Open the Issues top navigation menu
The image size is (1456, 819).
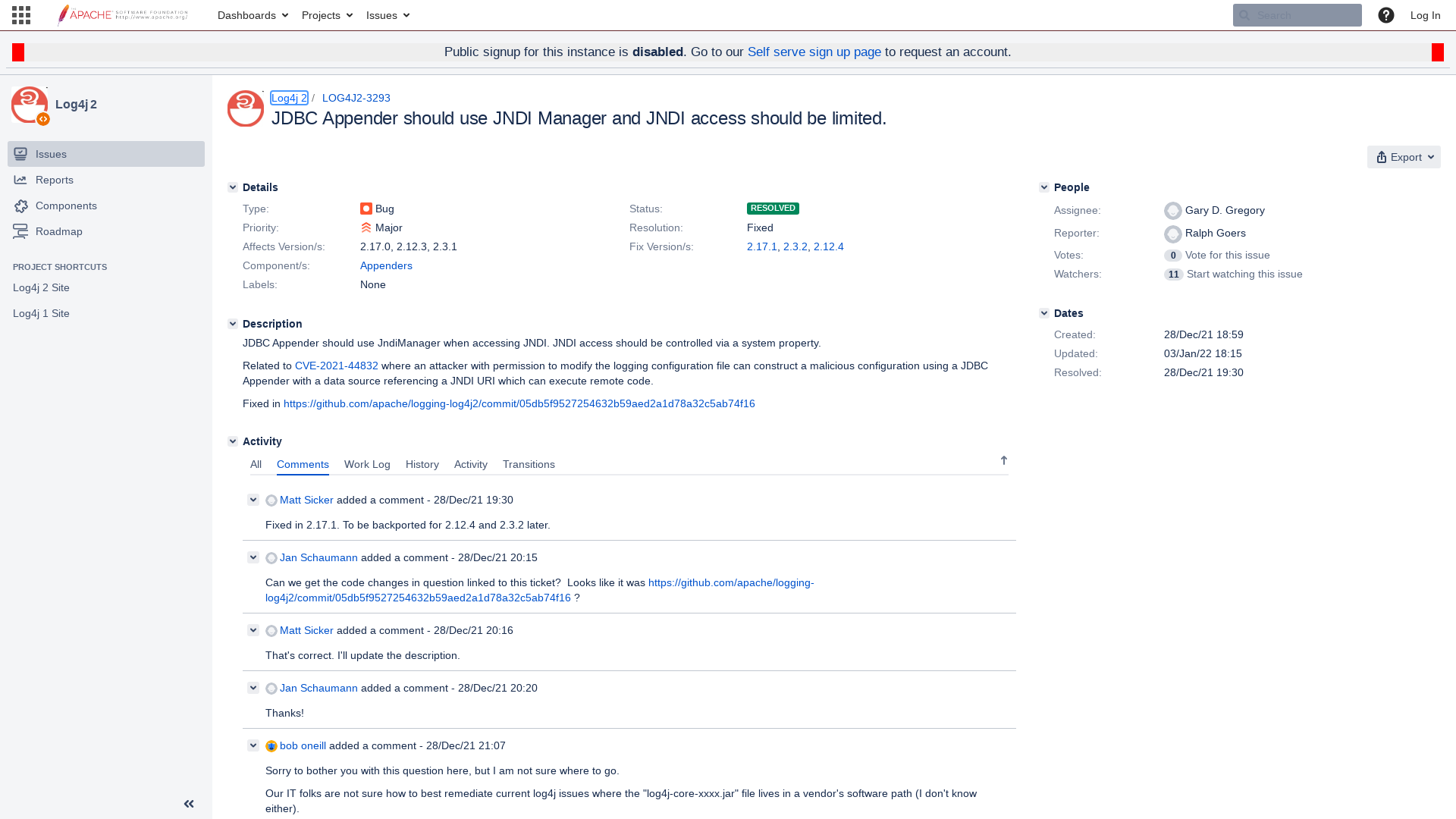388,15
